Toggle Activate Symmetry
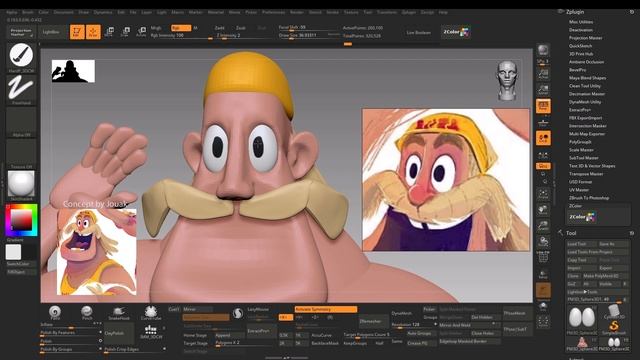This screenshot has width=640, height=360. point(325,309)
